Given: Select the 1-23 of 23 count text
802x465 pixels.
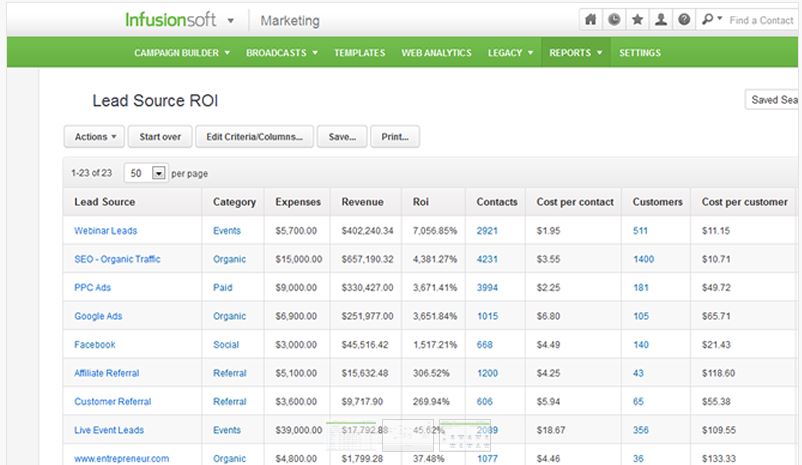Looking at the screenshot, I should (x=92, y=173).
